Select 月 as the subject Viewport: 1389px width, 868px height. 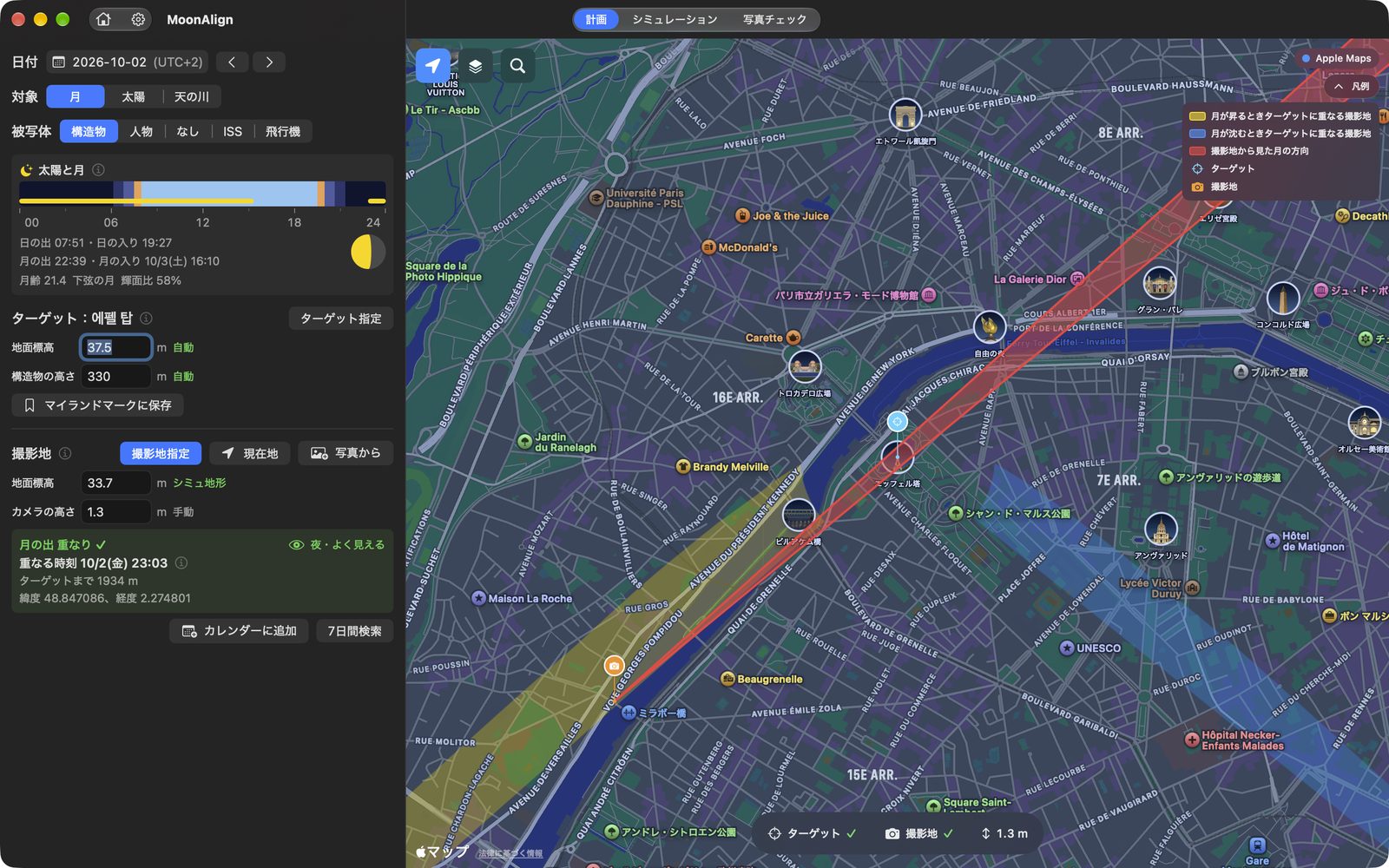pyautogui.click(x=76, y=96)
